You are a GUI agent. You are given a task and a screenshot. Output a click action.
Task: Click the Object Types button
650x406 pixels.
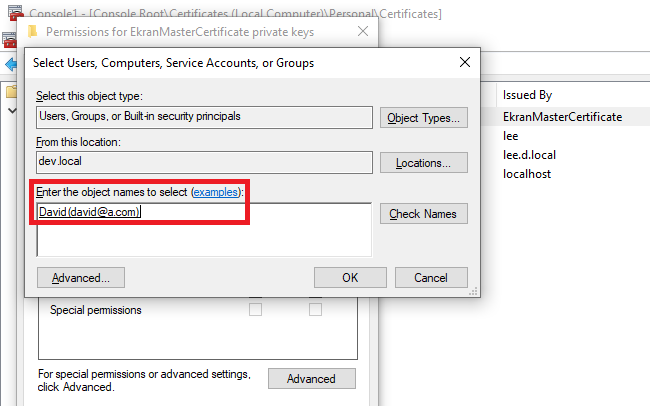tap(424, 118)
